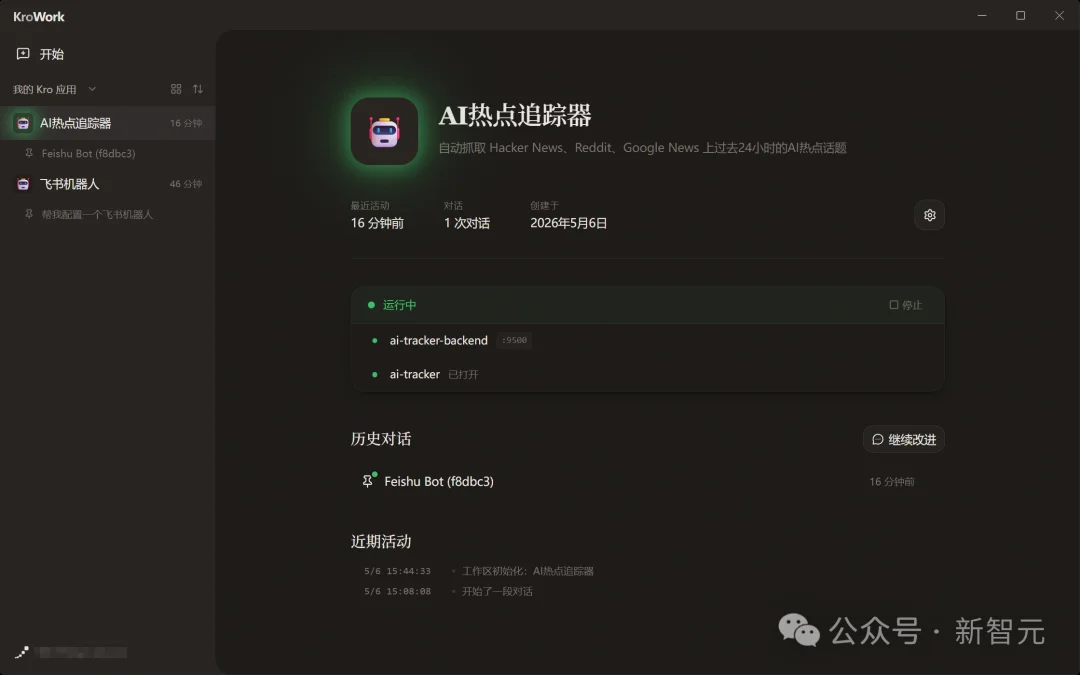Close the KroWork window
The image size is (1080, 675).
(x=1059, y=15)
